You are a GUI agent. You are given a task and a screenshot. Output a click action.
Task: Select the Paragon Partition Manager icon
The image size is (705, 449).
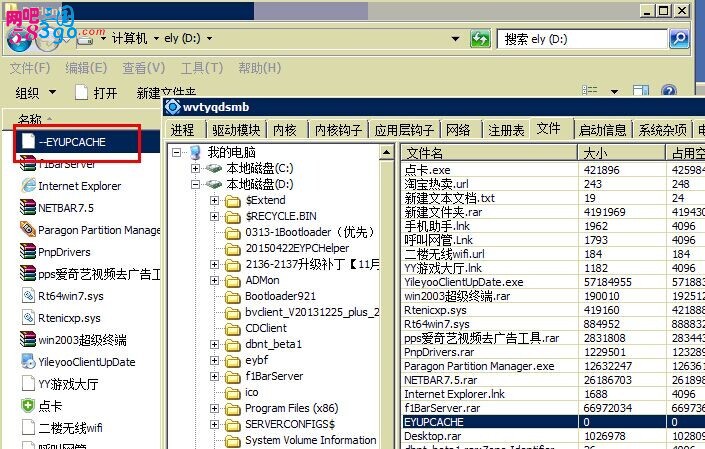click(x=28, y=229)
